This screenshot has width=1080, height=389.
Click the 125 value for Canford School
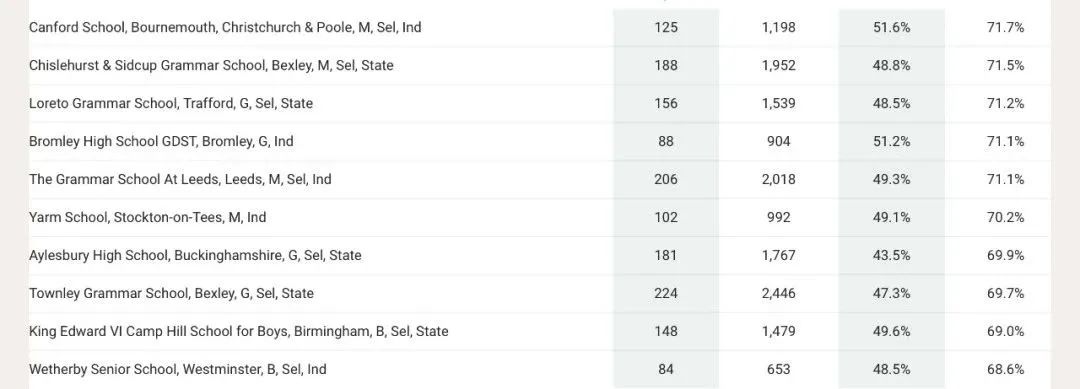coord(666,28)
